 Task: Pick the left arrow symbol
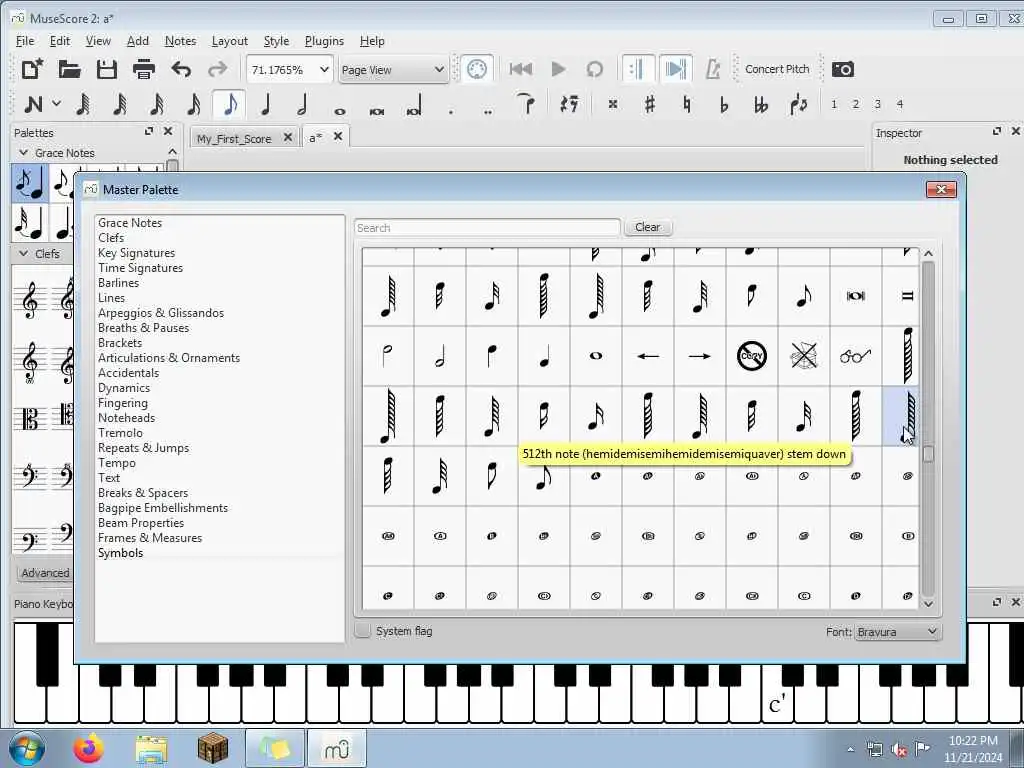(x=648, y=356)
